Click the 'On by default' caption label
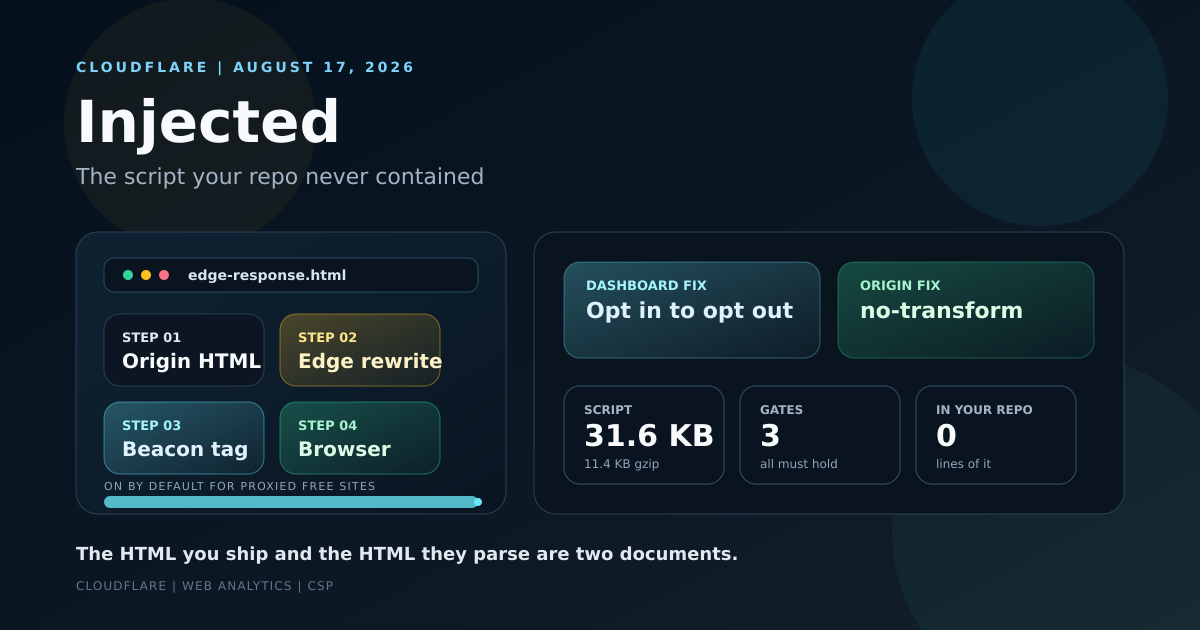This screenshot has height=630, width=1200. [x=240, y=486]
